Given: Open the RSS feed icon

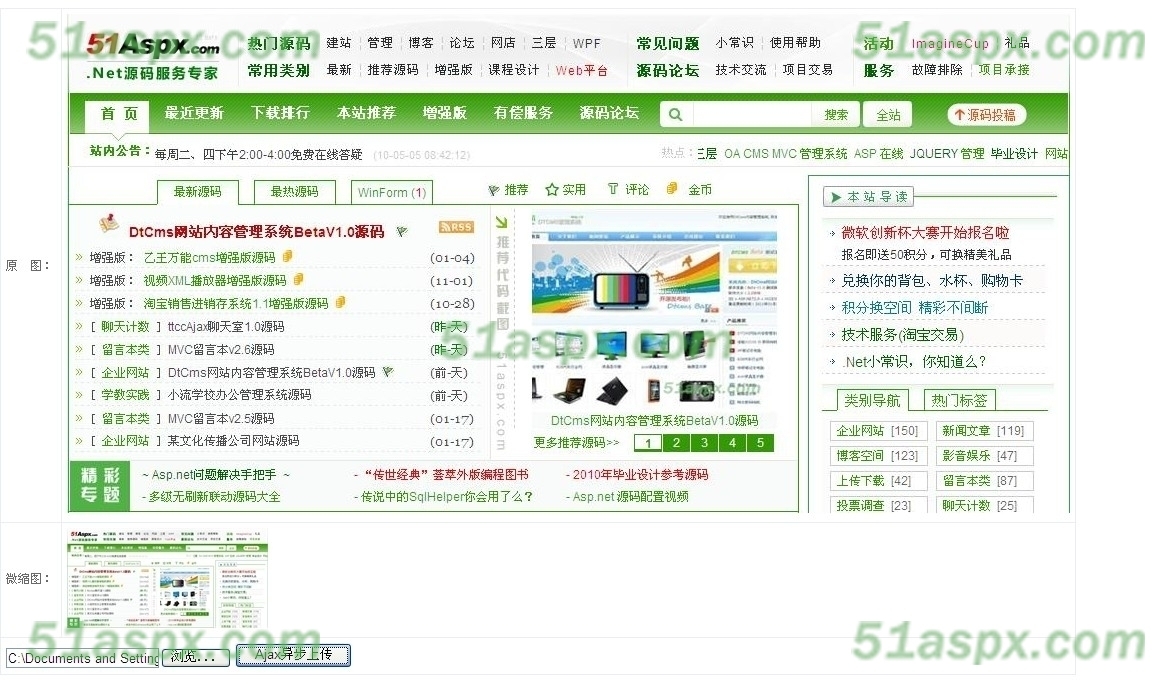Looking at the screenshot, I should [456, 227].
